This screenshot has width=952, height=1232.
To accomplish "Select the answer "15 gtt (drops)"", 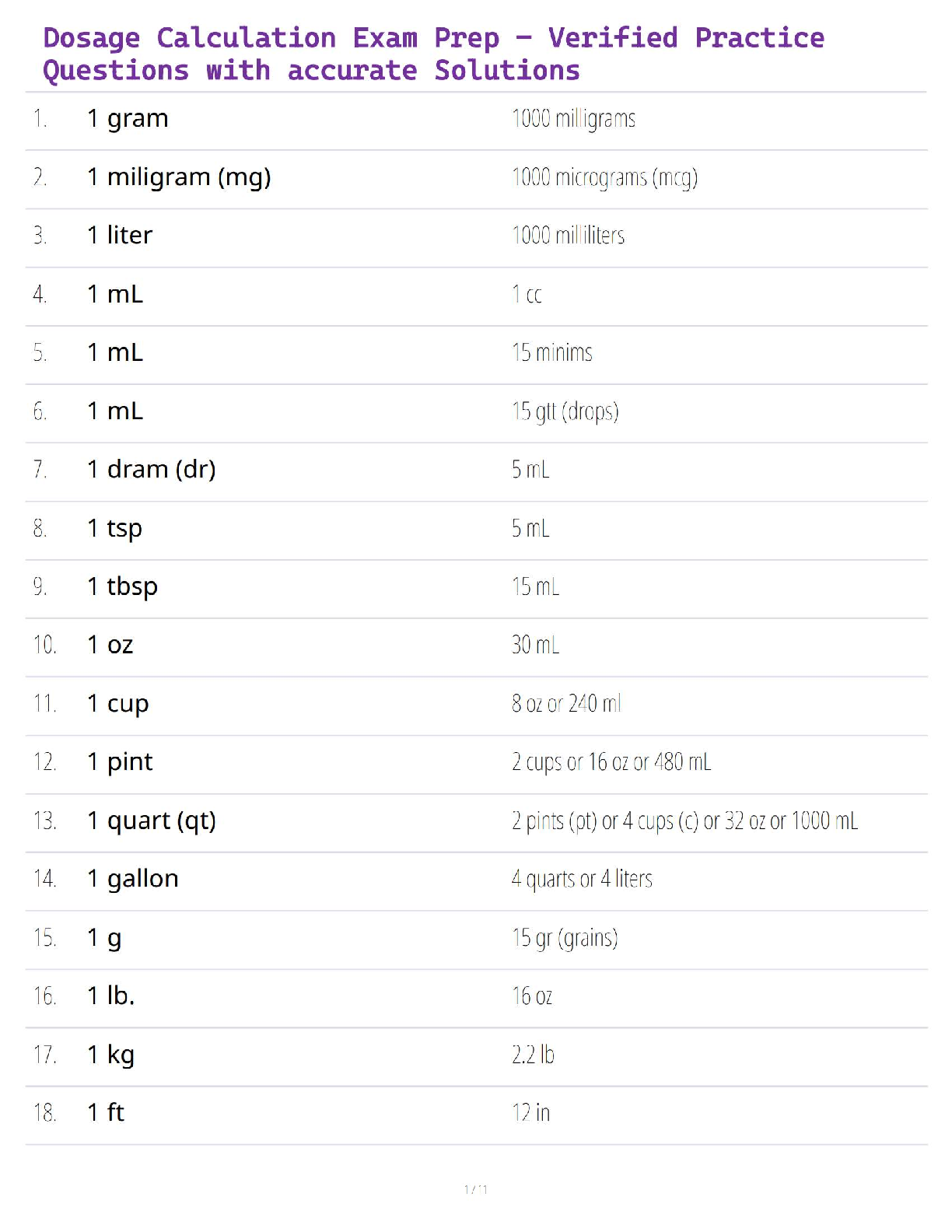I will click(565, 411).
